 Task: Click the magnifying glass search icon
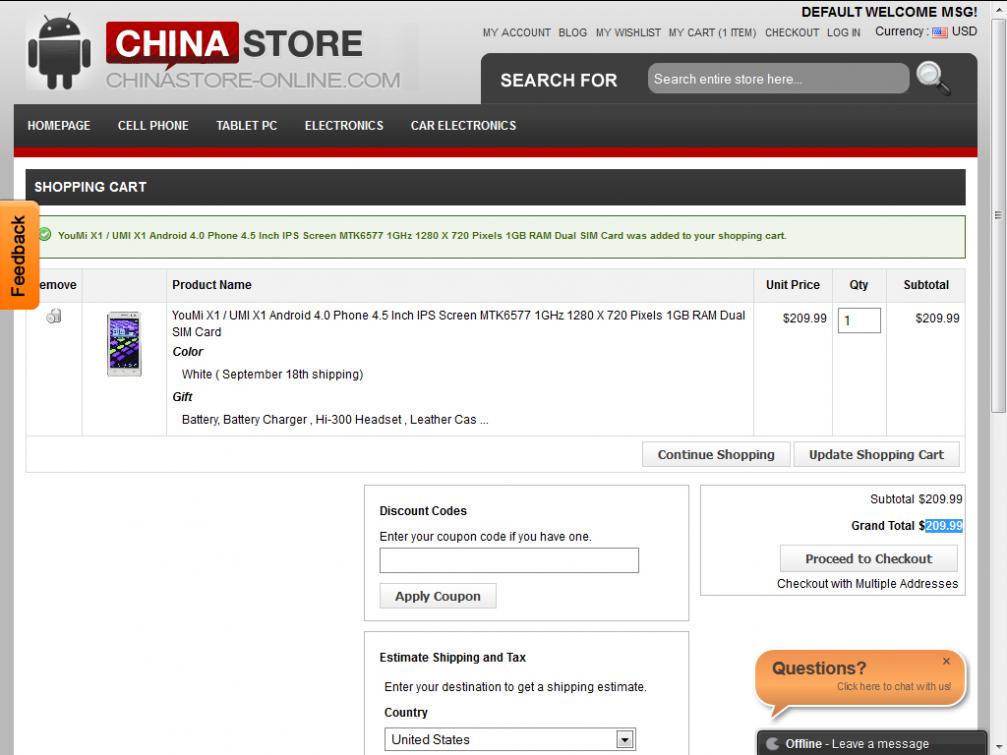pos(933,78)
